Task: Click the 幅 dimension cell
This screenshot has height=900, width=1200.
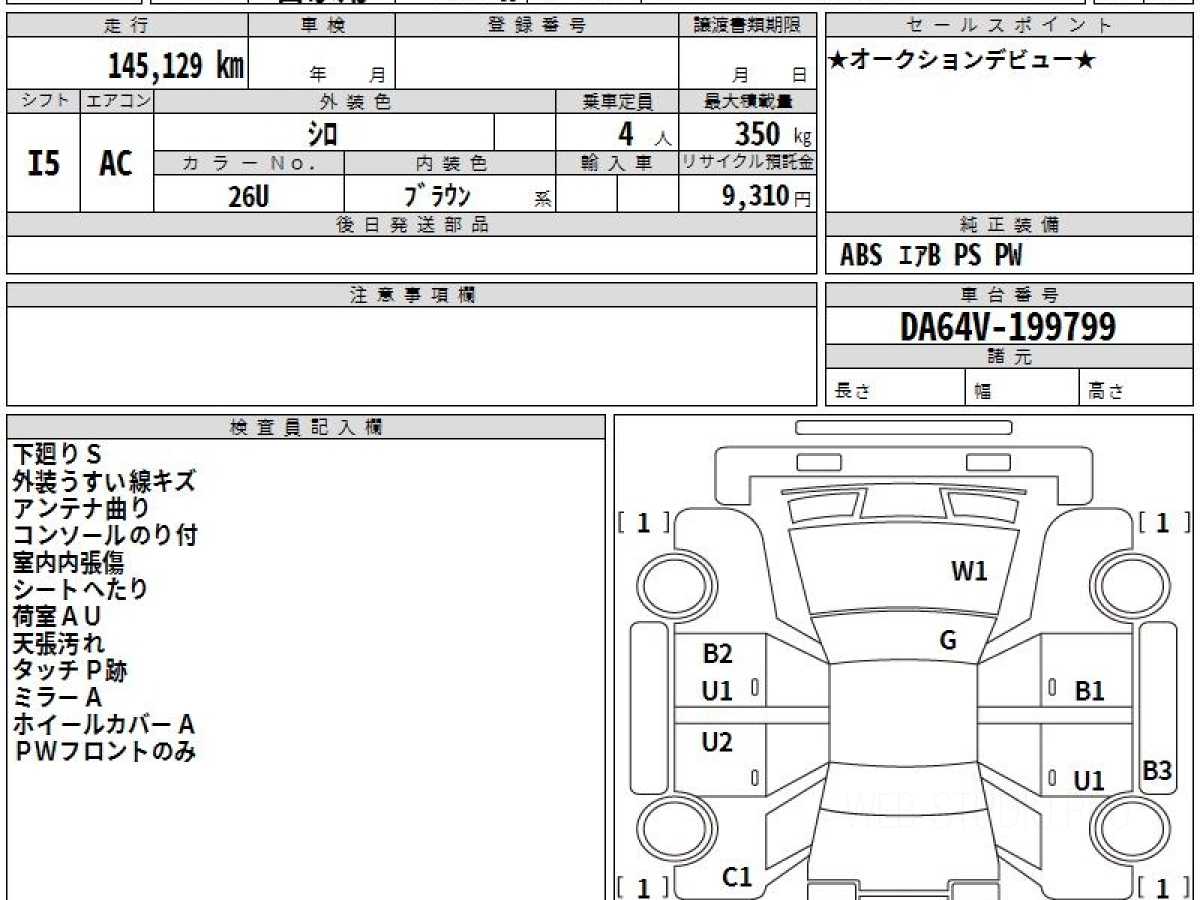Action: (x=1022, y=388)
